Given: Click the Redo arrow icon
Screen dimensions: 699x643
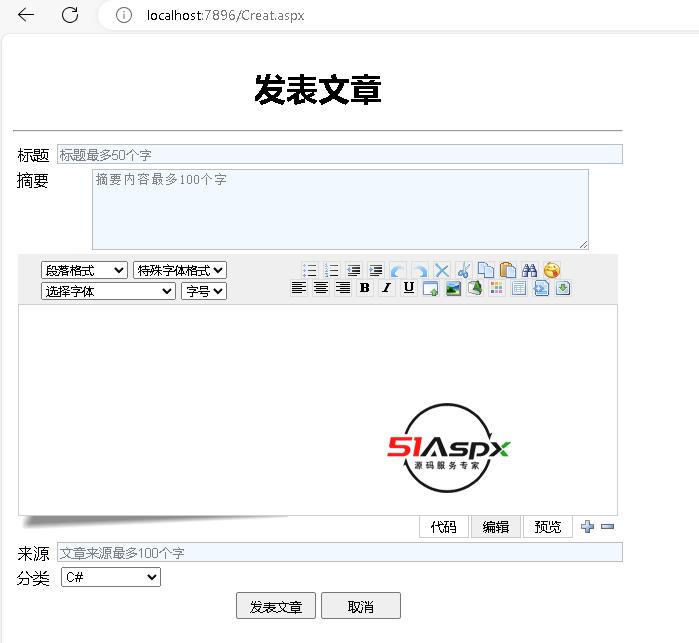Looking at the screenshot, I should pyautogui.click(x=419, y=270).
